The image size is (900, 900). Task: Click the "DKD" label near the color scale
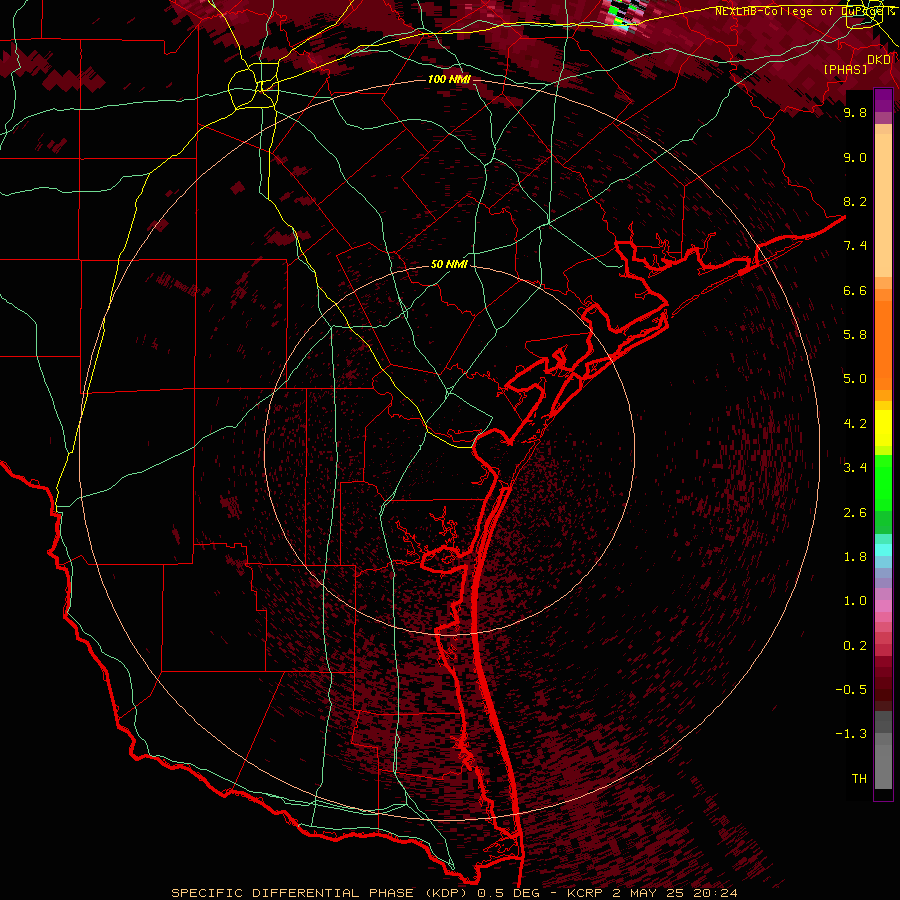click(x=879, y=60)
